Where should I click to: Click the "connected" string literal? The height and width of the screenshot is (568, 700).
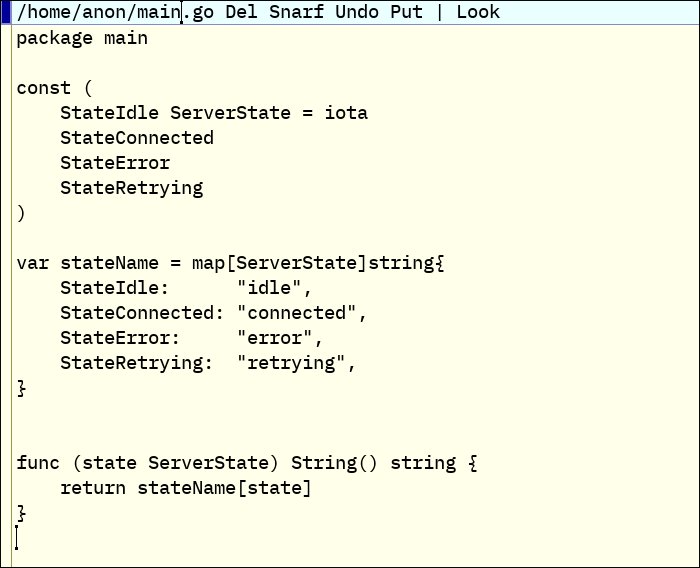click(296, 313)
